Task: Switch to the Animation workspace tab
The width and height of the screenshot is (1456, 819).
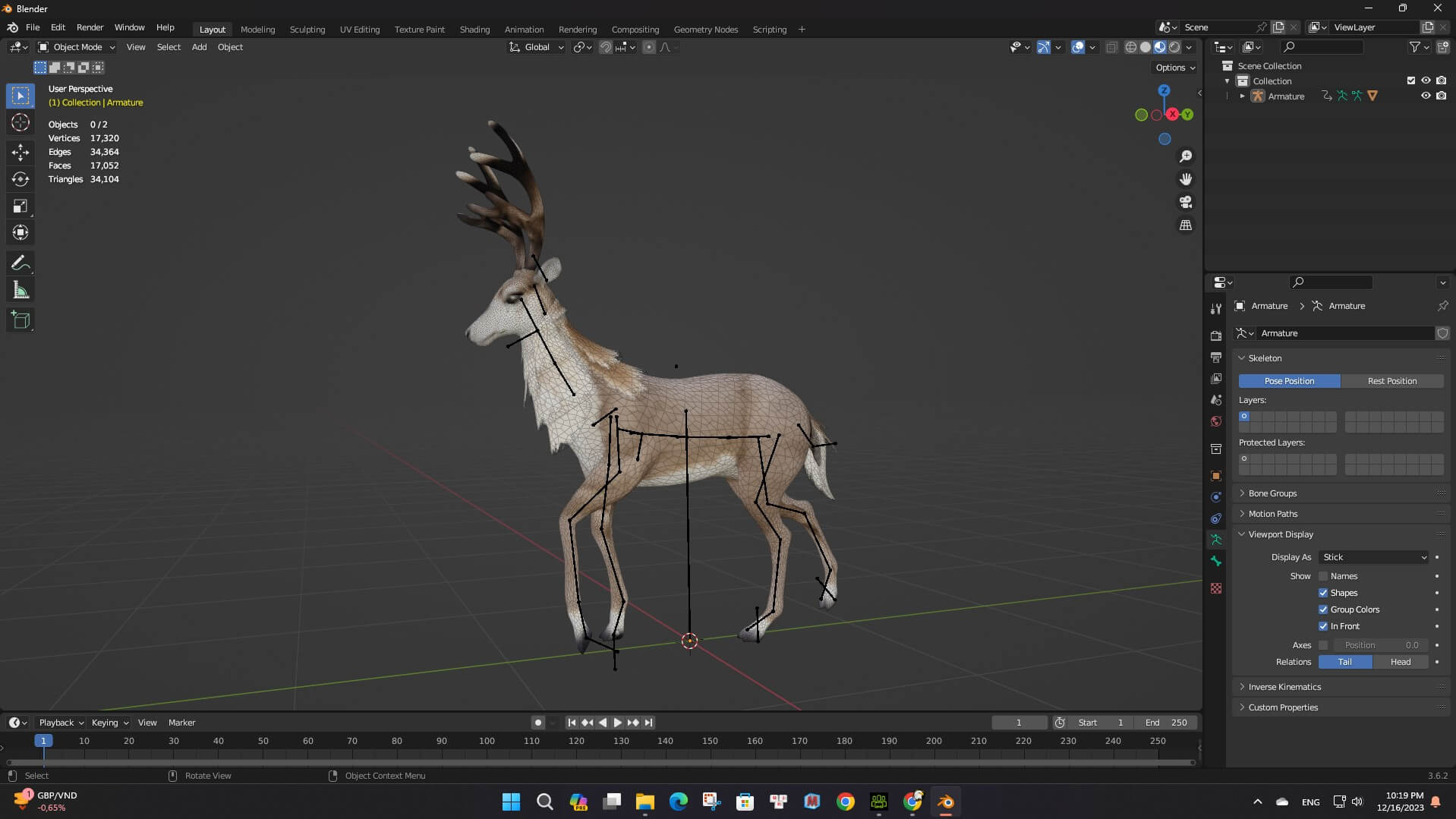Action: [x=524, y=30]
